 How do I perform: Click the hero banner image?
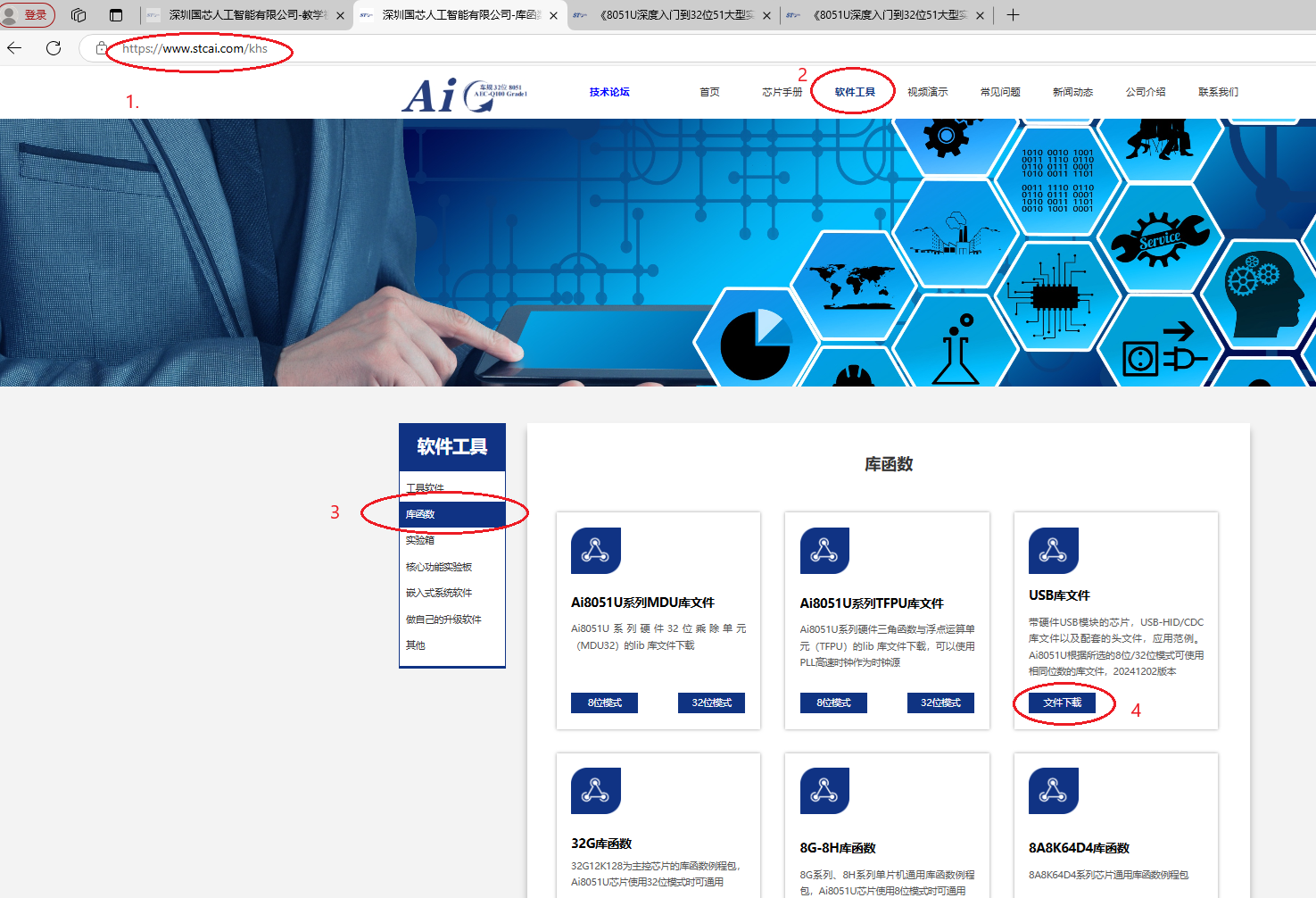(658, 253)
